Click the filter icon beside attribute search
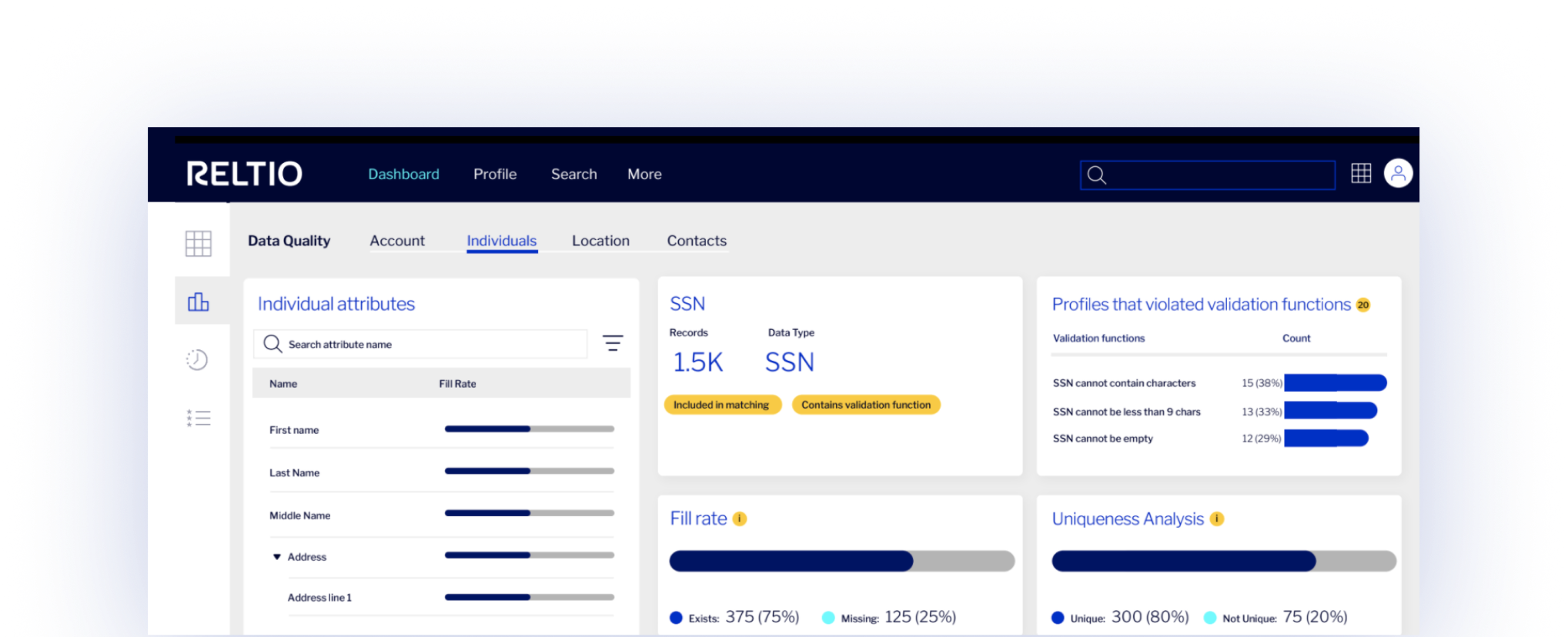Viewport: 1568px width, 637px height. [612, 343]
